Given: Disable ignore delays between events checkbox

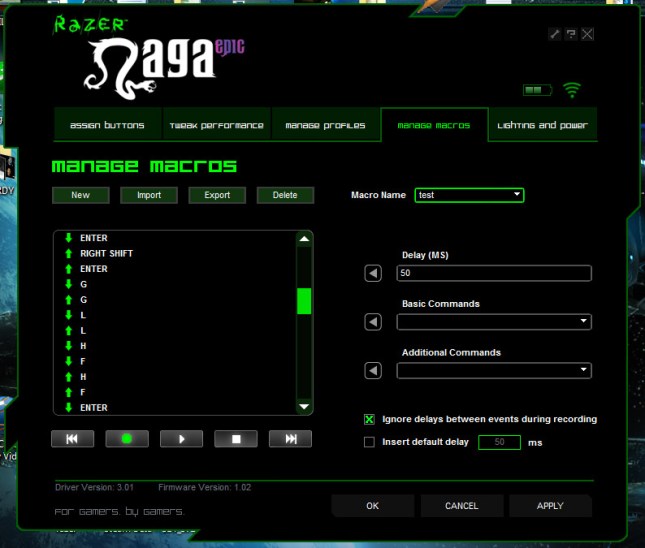Looking at the screenshot, I should click(x=369, y=419).
